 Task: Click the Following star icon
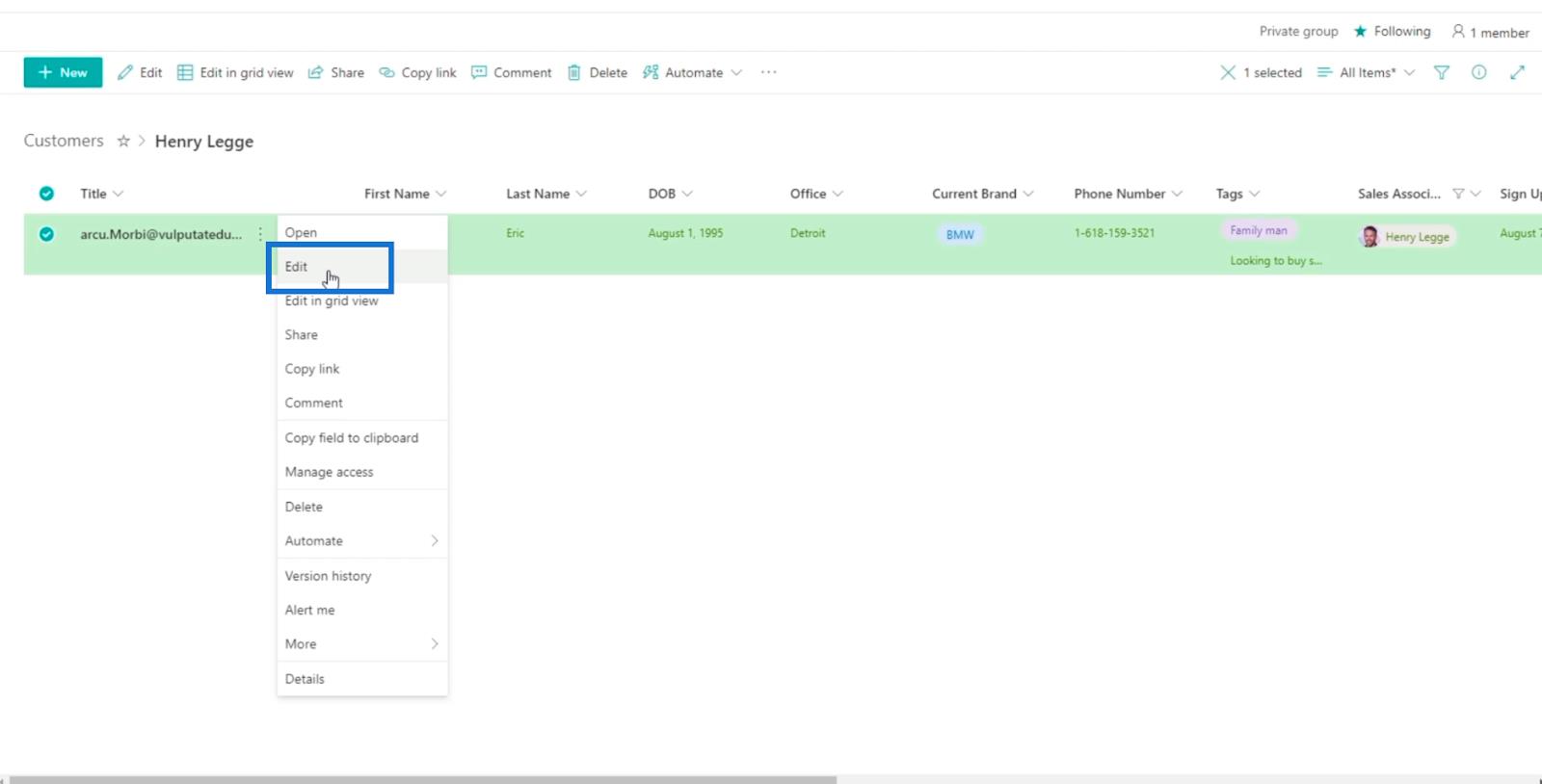1360,32
